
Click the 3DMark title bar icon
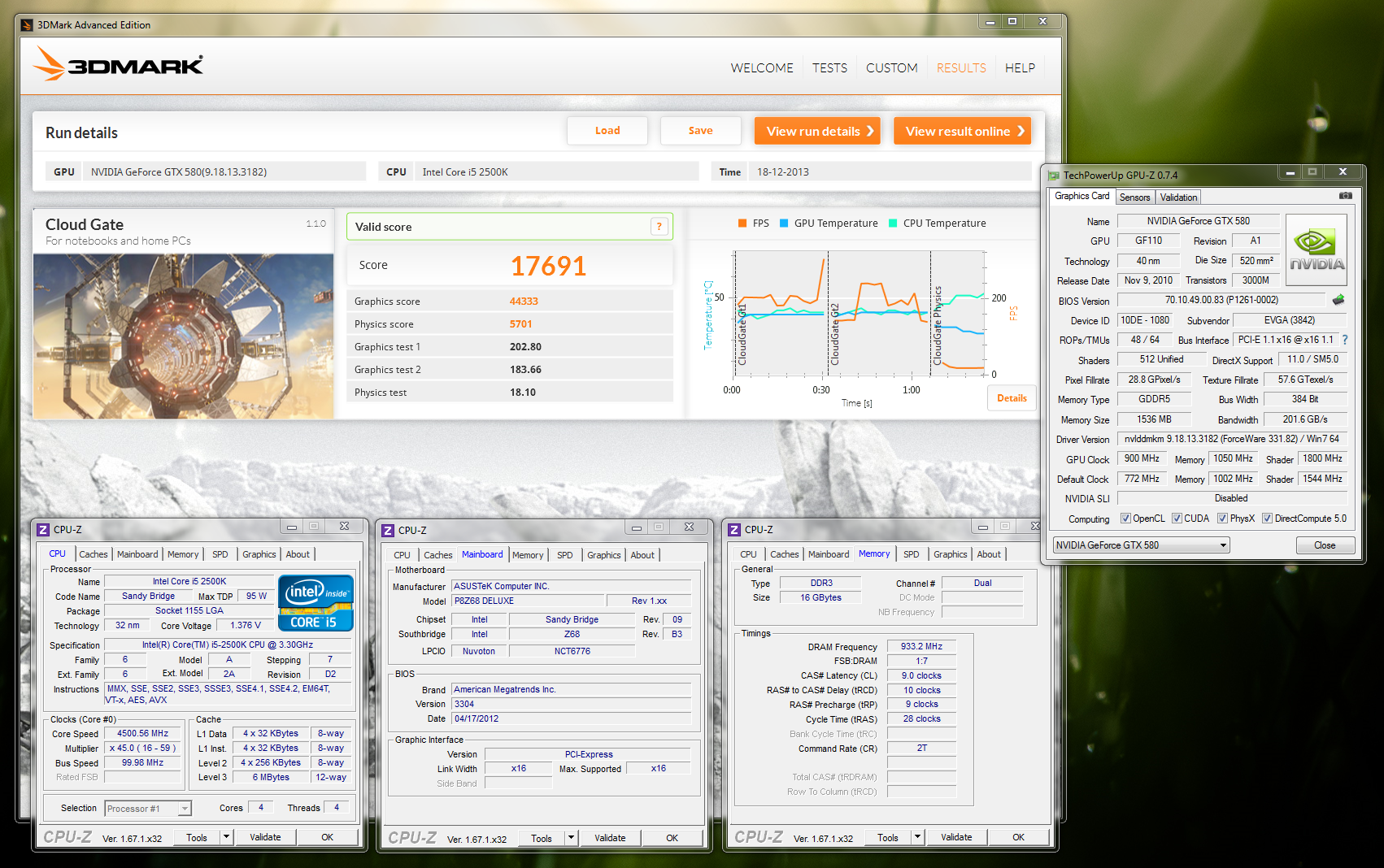pos(27,25)
